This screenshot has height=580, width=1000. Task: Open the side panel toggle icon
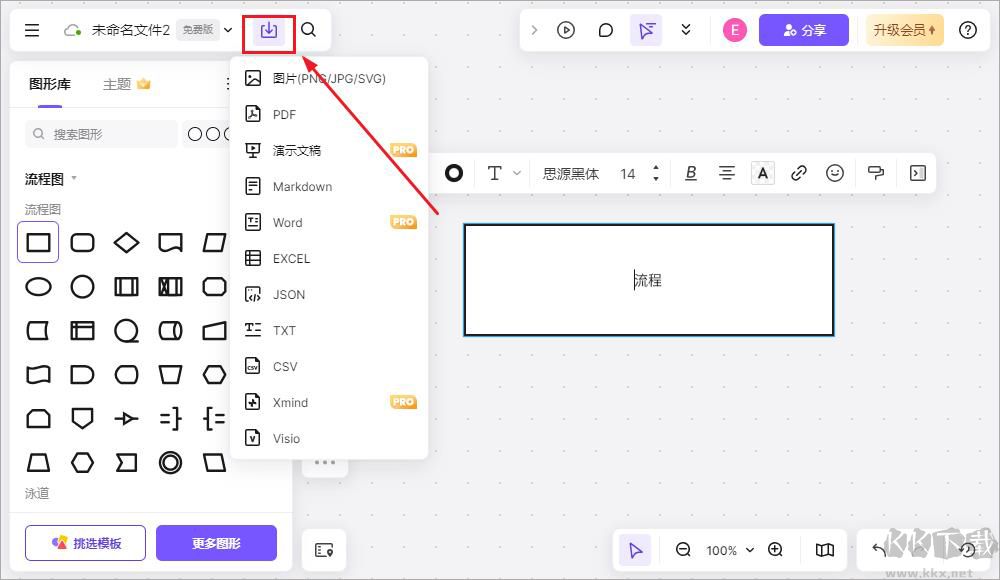coord(918,173)
